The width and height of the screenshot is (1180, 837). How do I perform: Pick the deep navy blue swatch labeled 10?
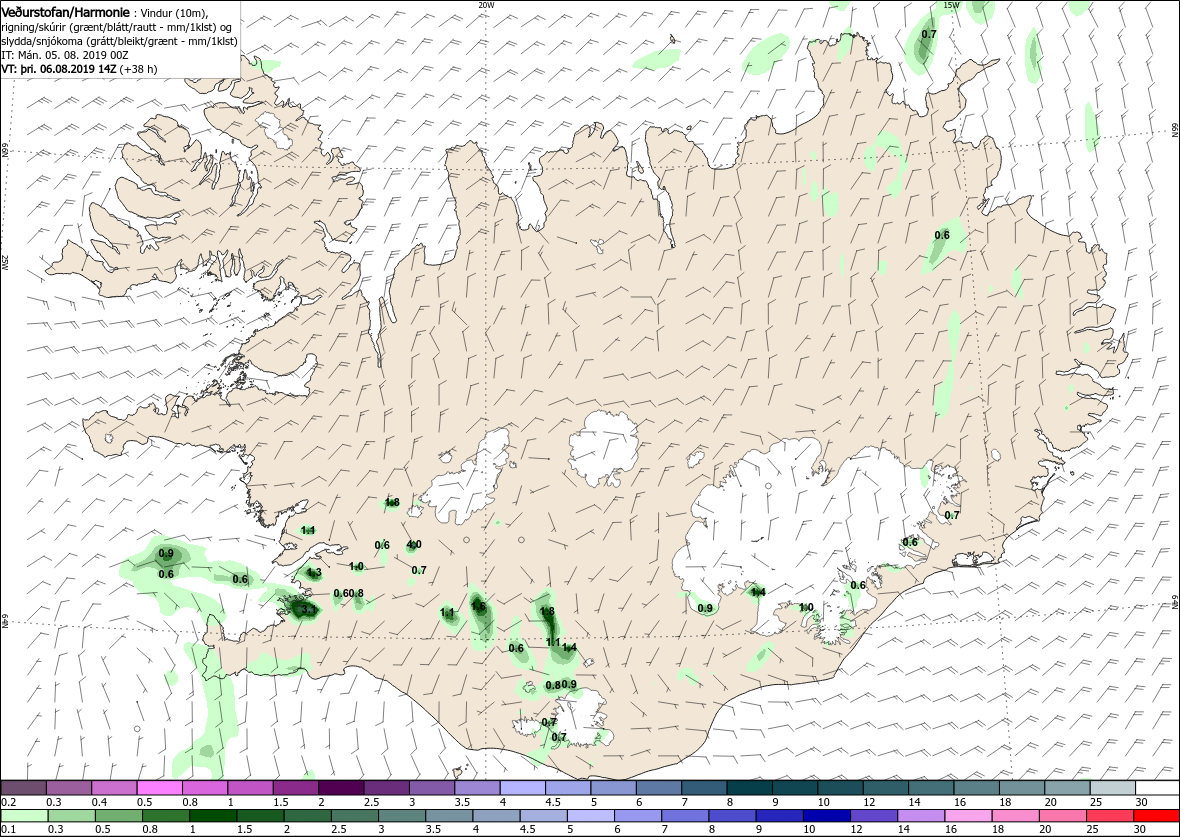coord(826,816)
